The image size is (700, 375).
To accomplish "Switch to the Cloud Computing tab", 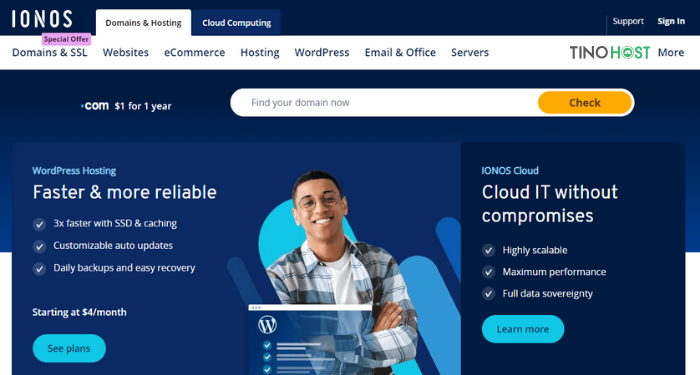I will coord(237,23).
